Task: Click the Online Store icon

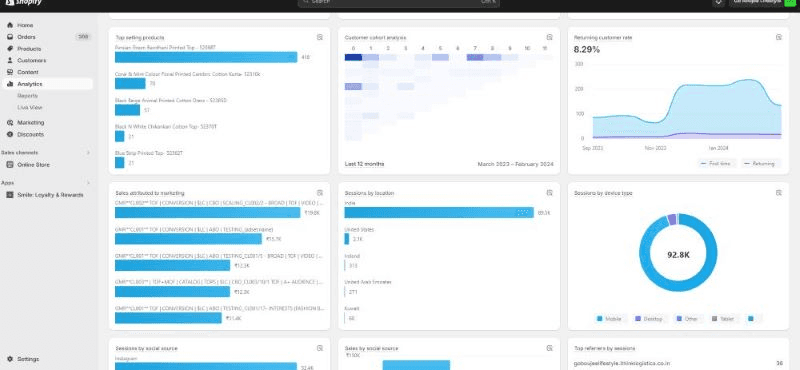Action: tap(10, 165)
